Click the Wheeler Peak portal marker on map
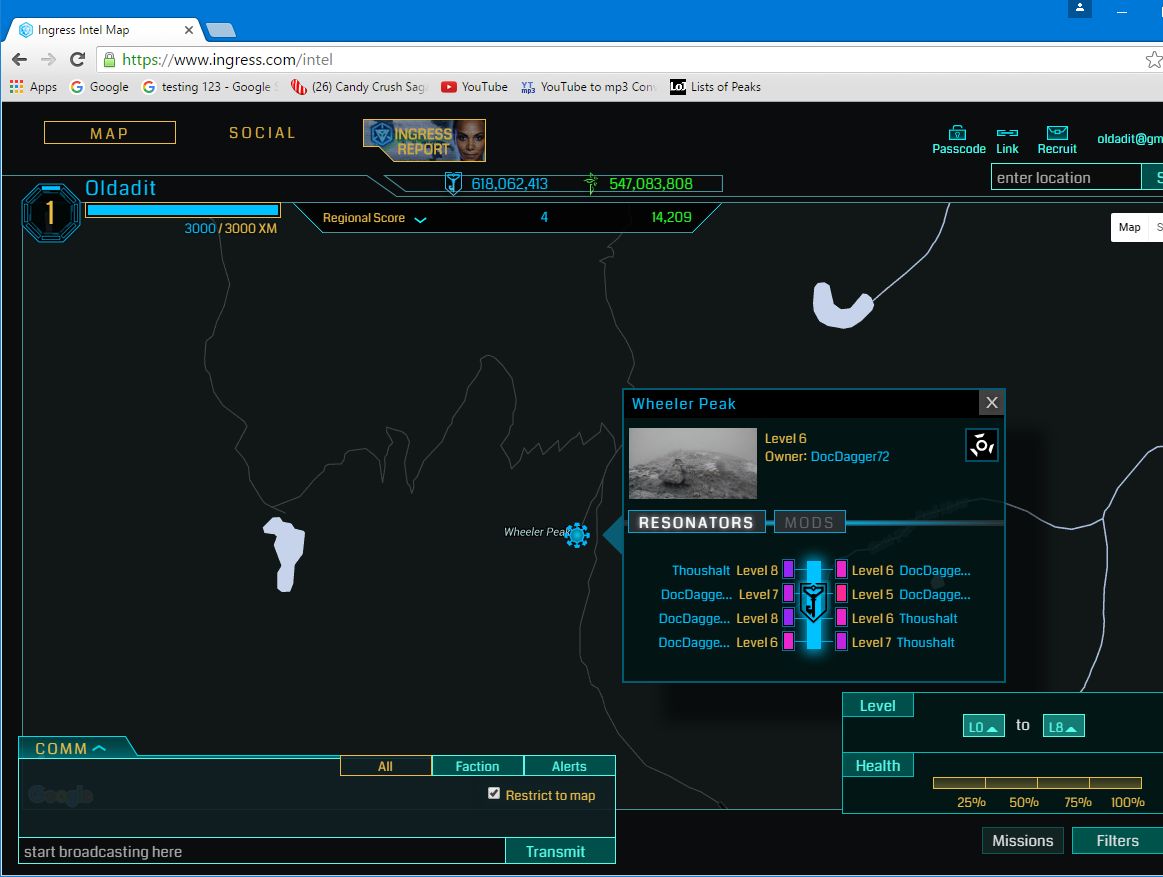The width and height of the screenshot is (1163, 877). pyautogui.click(x=577, y=534)
